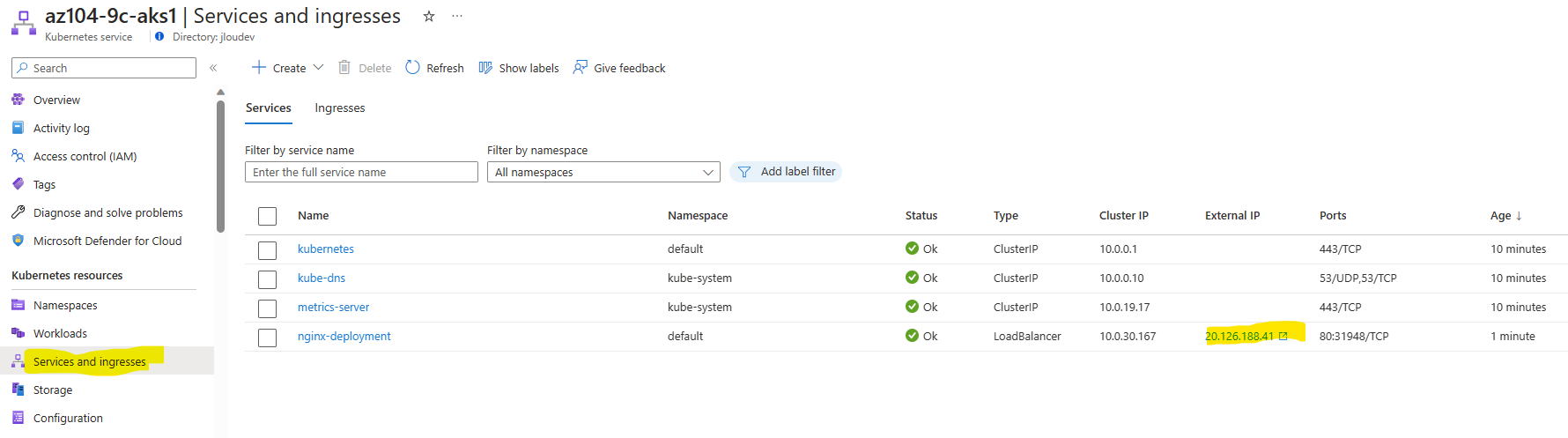Click the Microsoft Defender for Cloud shield icon
This screenshot has width=1568, height=438.
18,241
